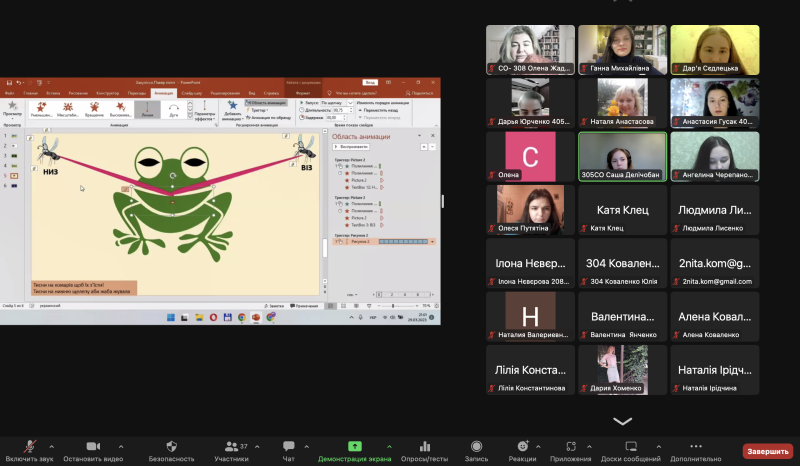800x466 pixels.
Task: Select highlighted Рисунок 2 animation row
Action: pos(384,241)
